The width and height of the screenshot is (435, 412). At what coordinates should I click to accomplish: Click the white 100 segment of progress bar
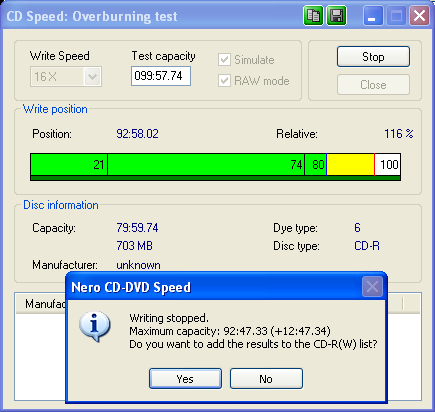[x=387, y=164]
